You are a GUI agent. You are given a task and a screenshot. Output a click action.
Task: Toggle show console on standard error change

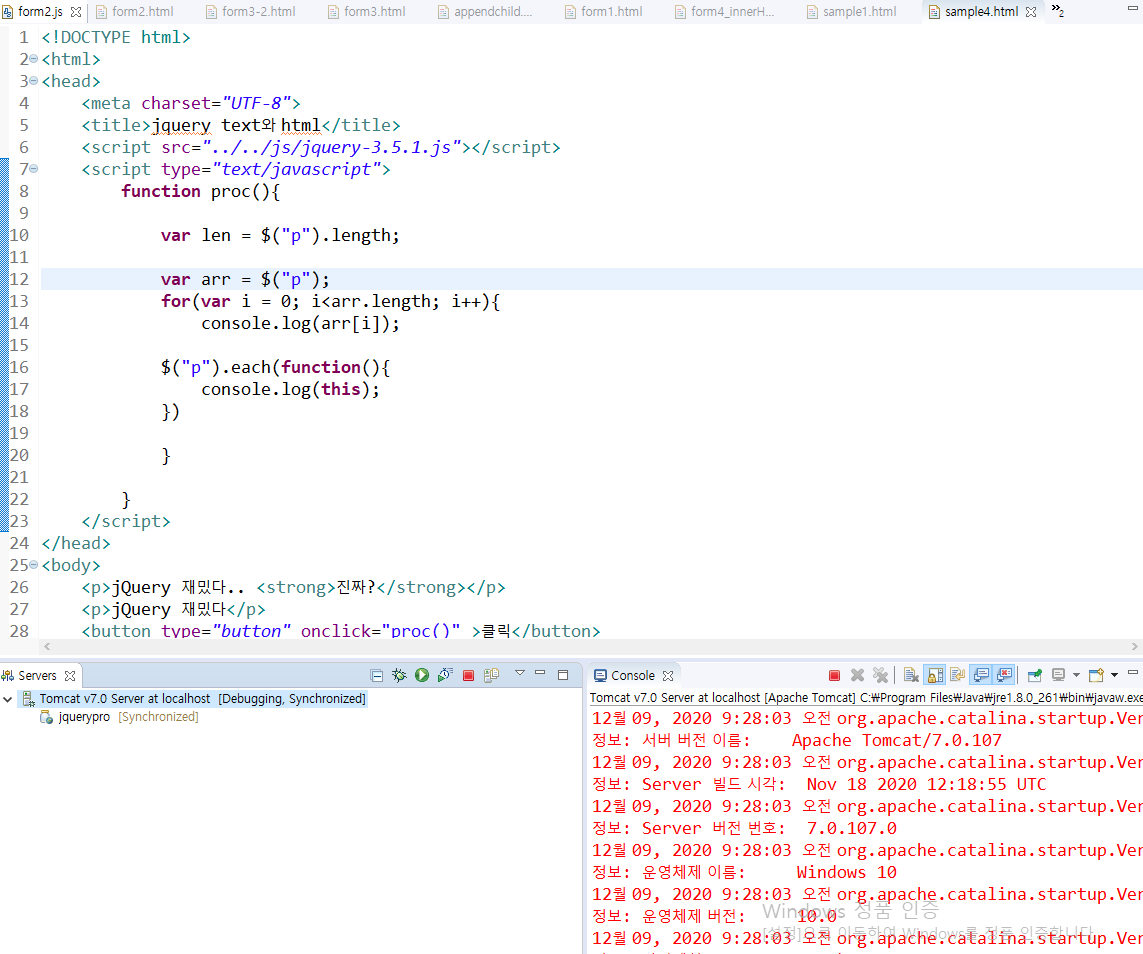[1004, 676]
